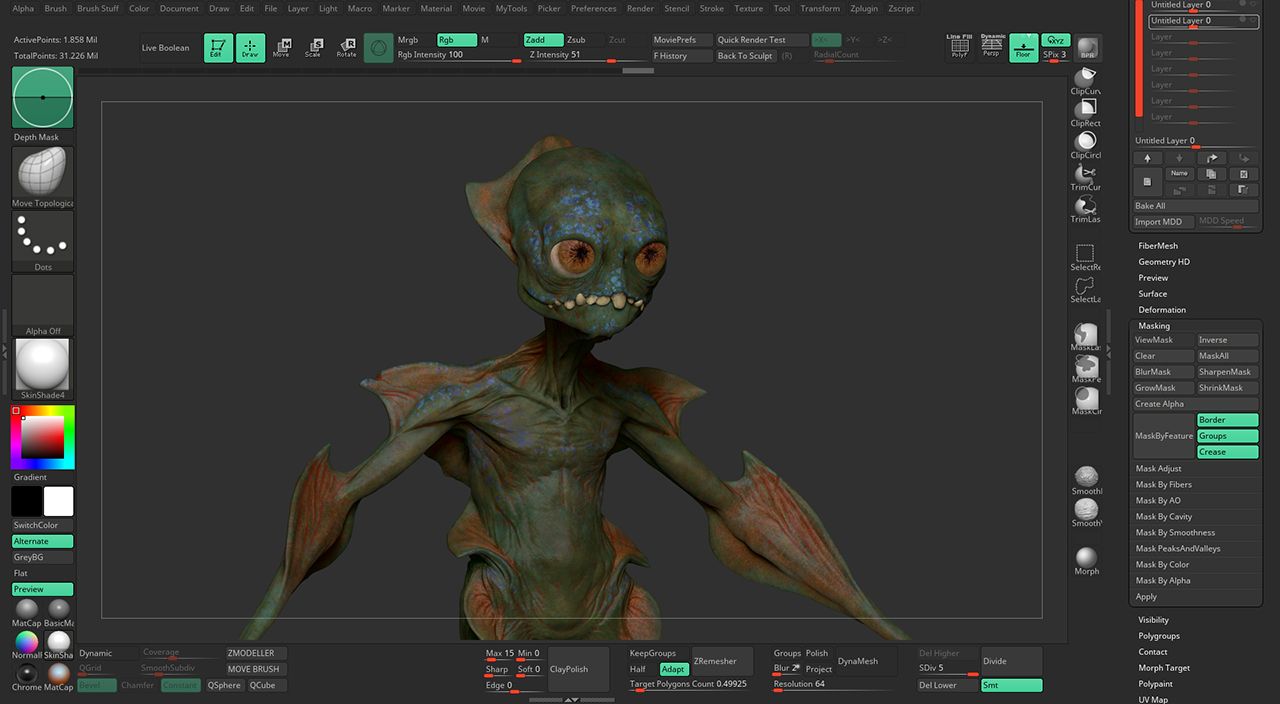
Task: Toggle the Zadd sculpt mode
Action: click(x=542, y=40)
